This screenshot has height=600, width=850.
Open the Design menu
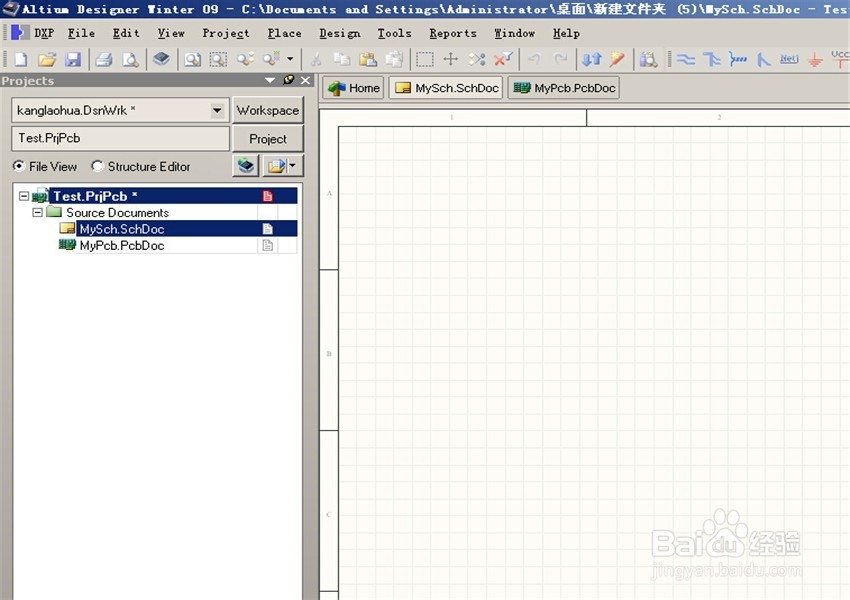click(340, 34)
